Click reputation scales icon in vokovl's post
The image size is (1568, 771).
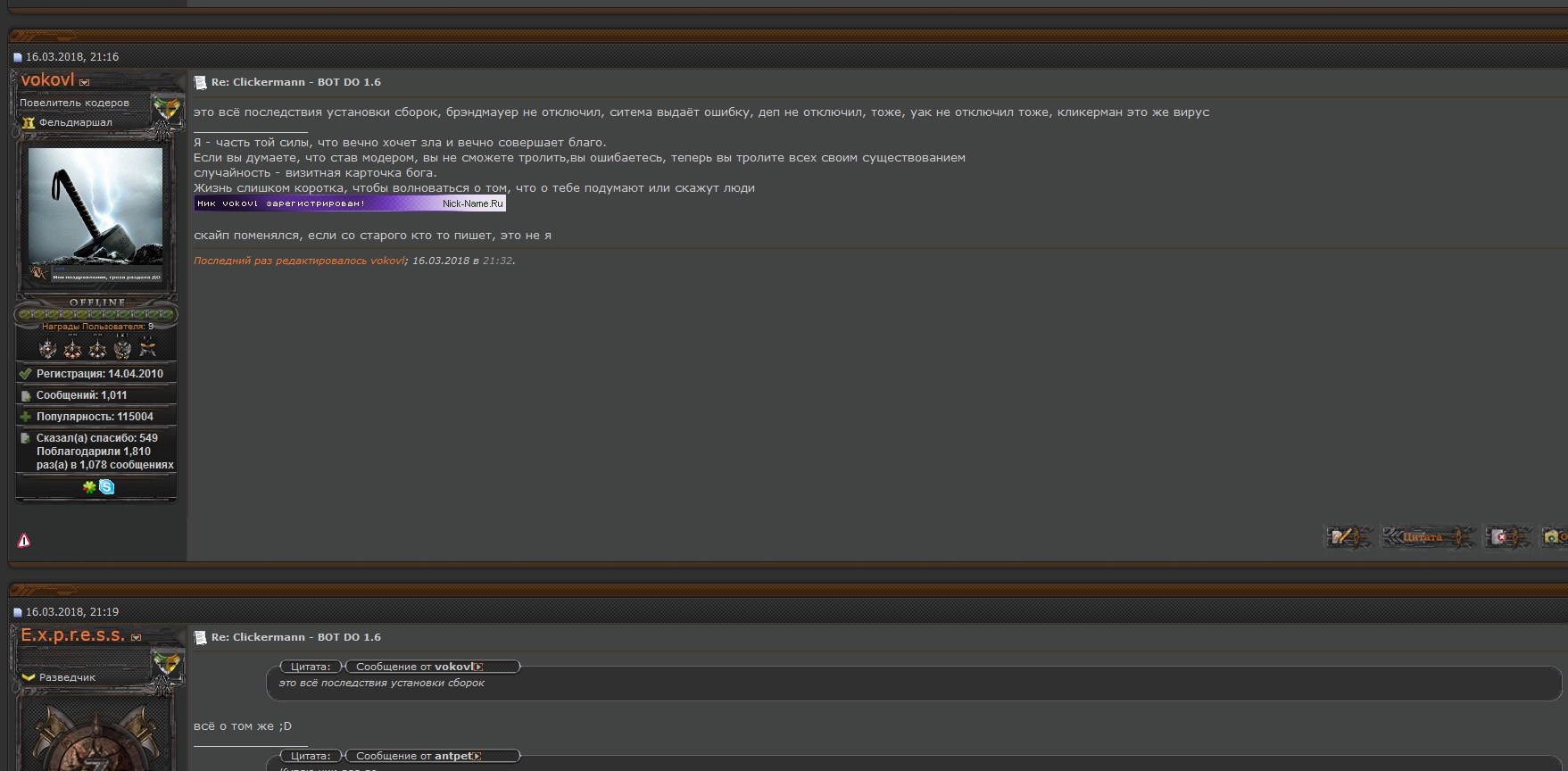coord(166,109)
